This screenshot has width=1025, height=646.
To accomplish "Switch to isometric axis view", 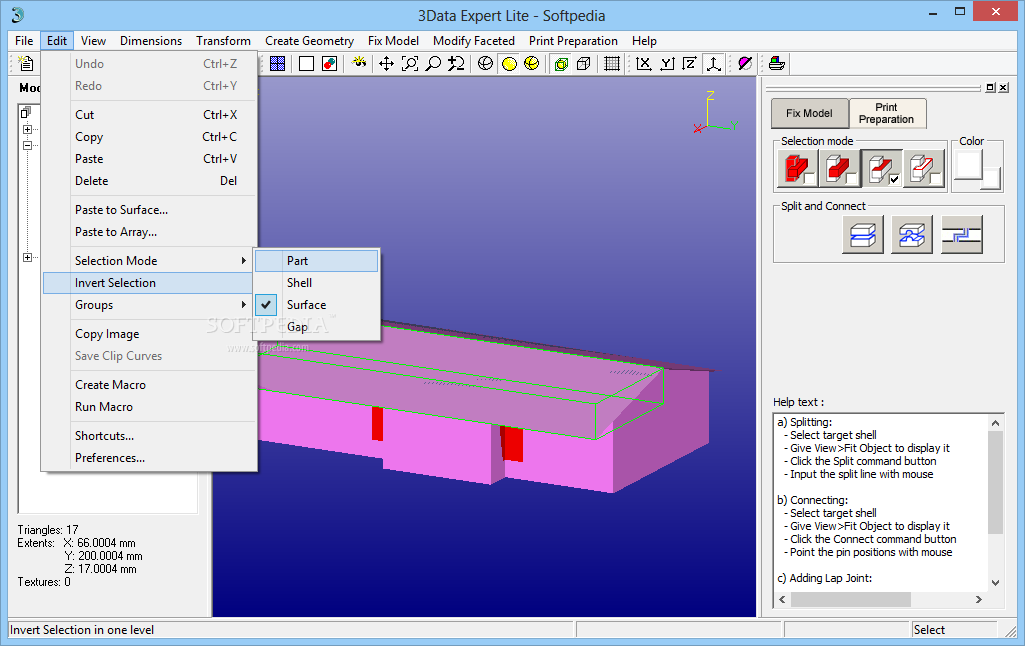I will tap(713, 63).
